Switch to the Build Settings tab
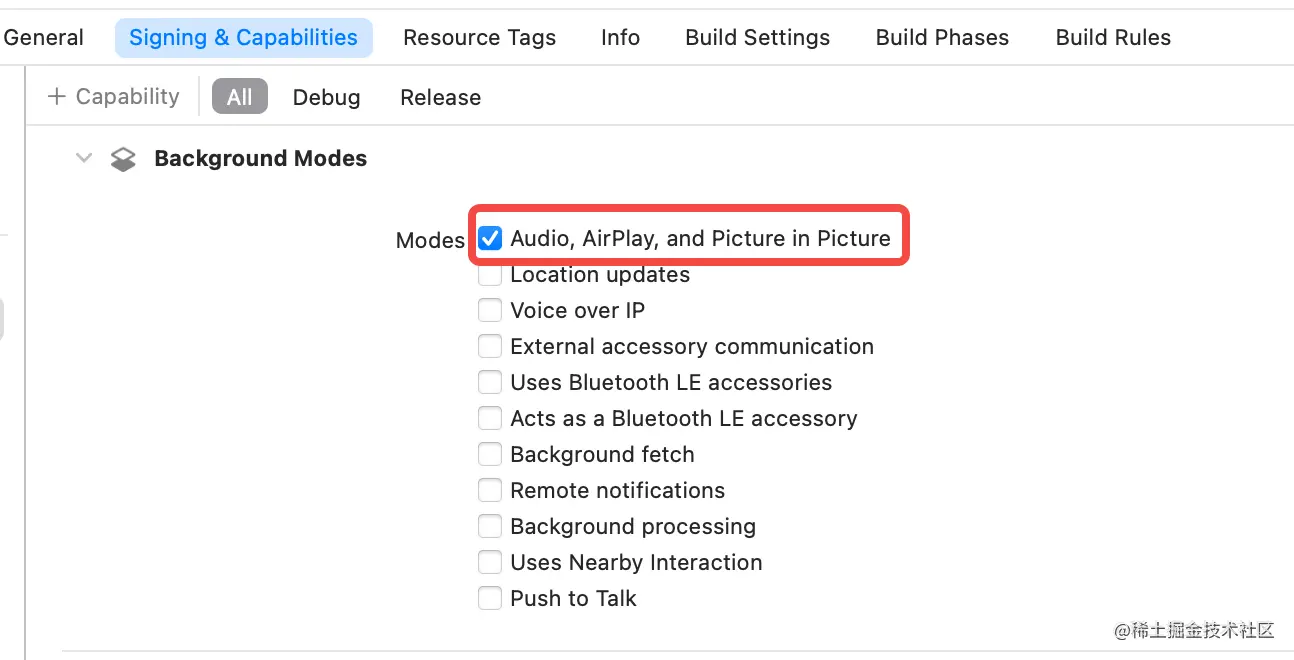The width and height of the screenshot is (1294, 660). pos(757,38)
